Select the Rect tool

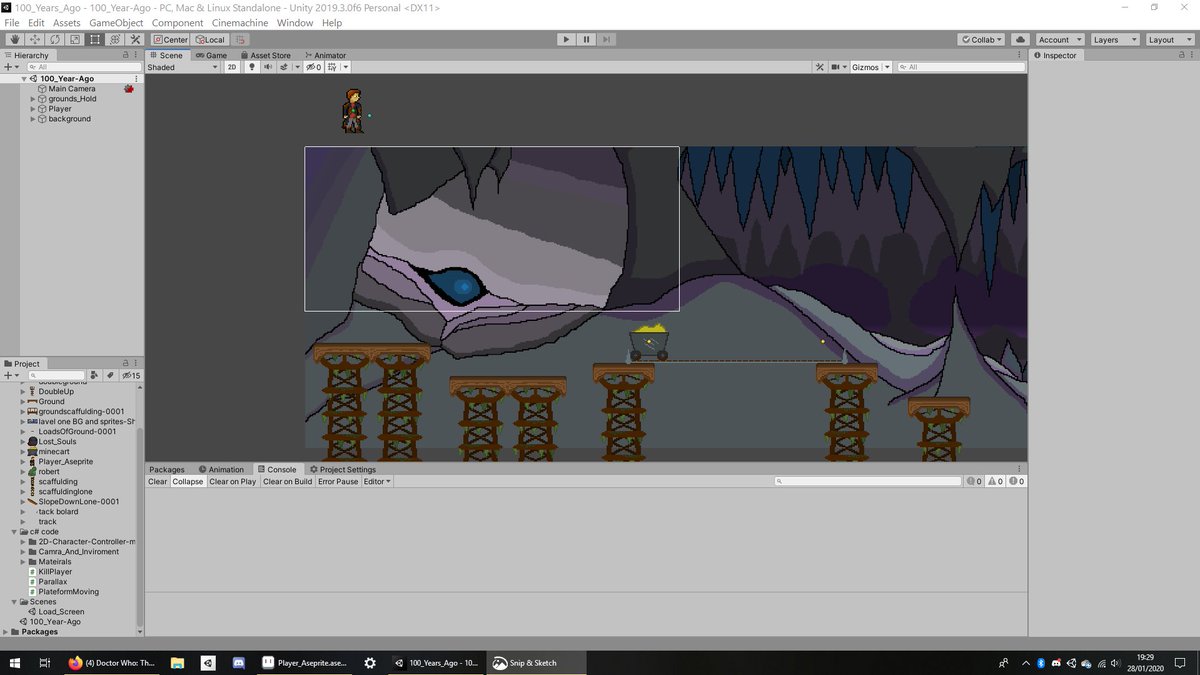95,39
